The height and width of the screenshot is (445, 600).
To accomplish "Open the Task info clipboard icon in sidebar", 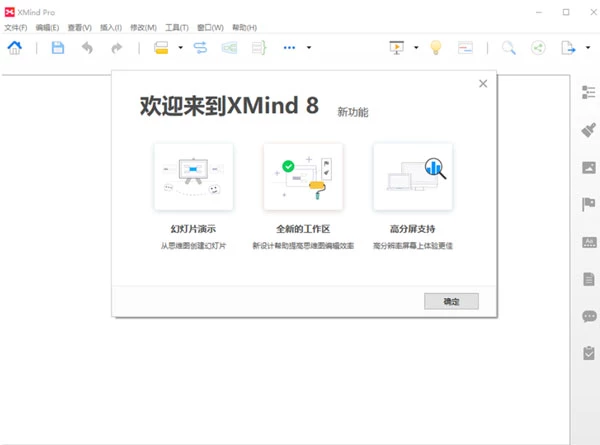I will (589, 353).
